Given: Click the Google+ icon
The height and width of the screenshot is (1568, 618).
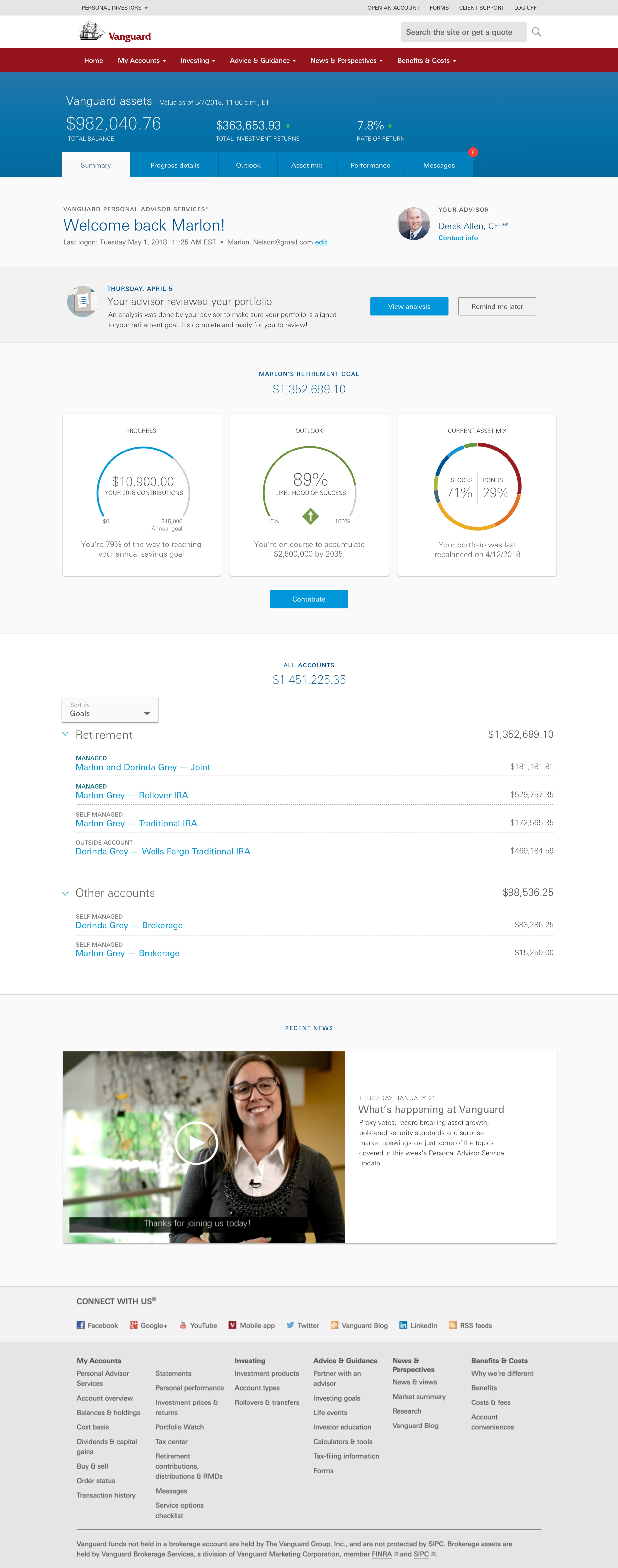Looking at the screenshot, I should 133,1325.
